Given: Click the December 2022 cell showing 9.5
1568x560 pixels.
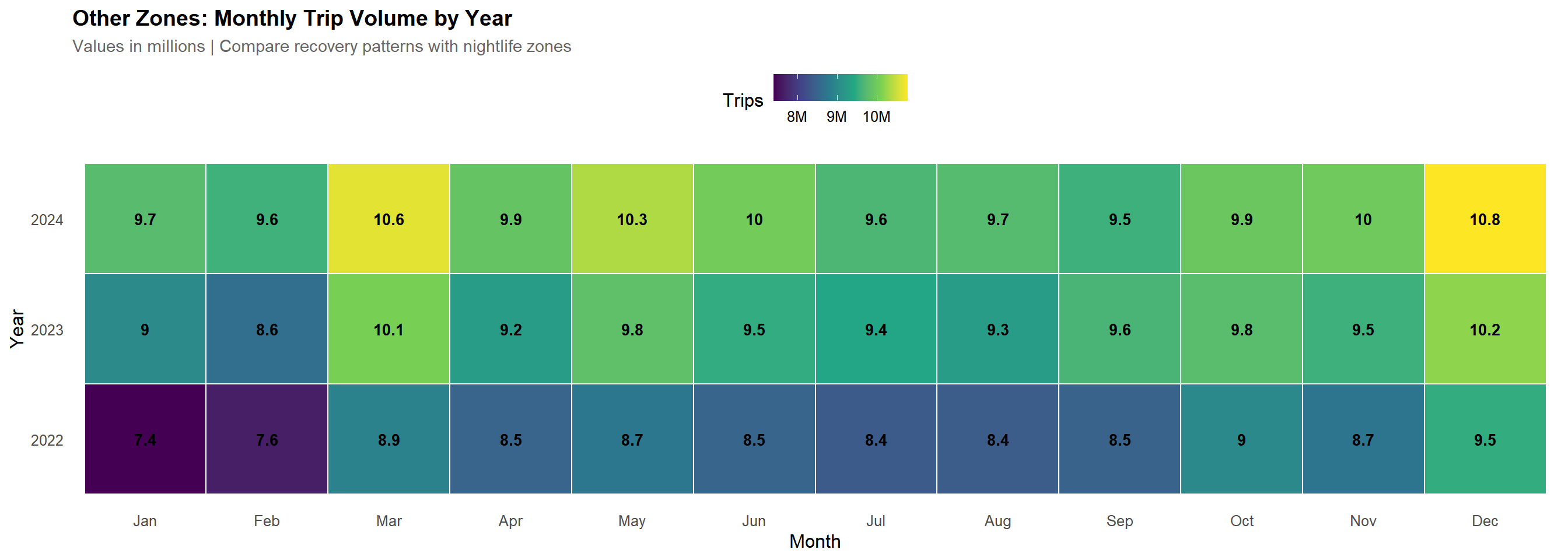Looking at the screenshot, I should tap(1484, 439).
